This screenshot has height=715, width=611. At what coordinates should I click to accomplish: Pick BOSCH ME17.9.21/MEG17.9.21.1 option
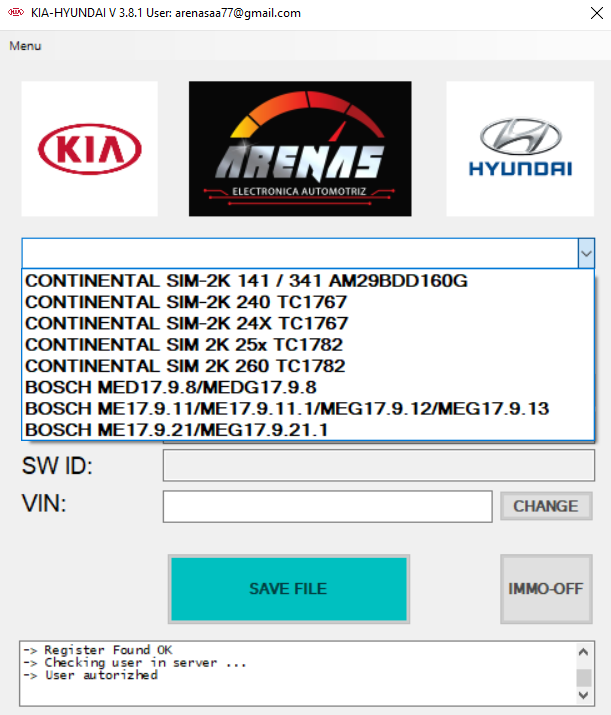(176, 429)
